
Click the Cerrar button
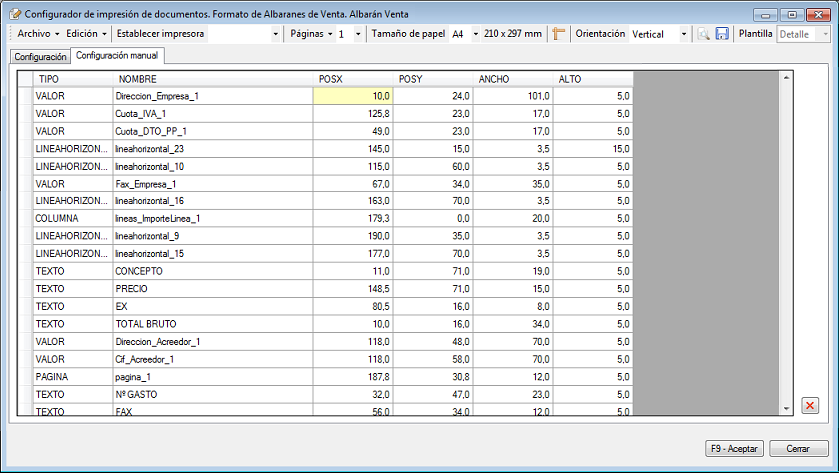click(x=798, y=448)
